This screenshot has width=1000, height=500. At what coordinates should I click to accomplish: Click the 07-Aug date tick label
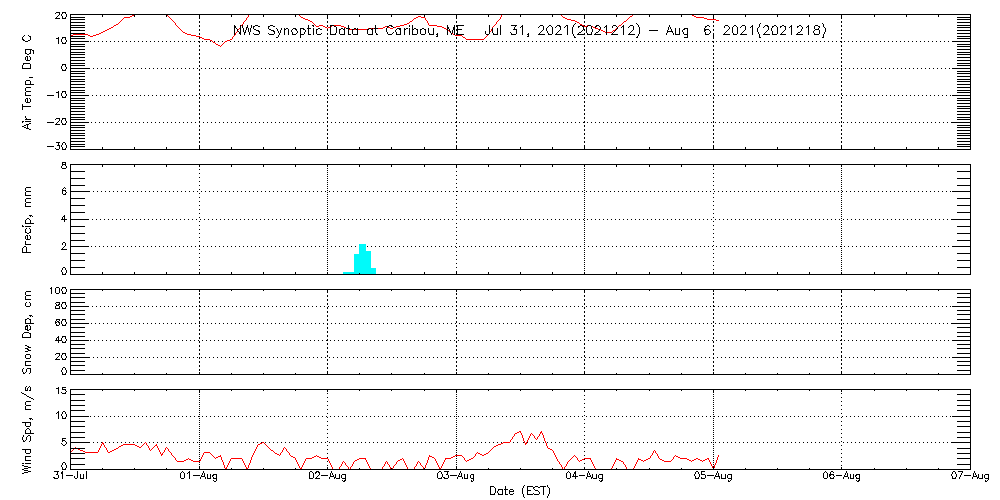[968, 477]
